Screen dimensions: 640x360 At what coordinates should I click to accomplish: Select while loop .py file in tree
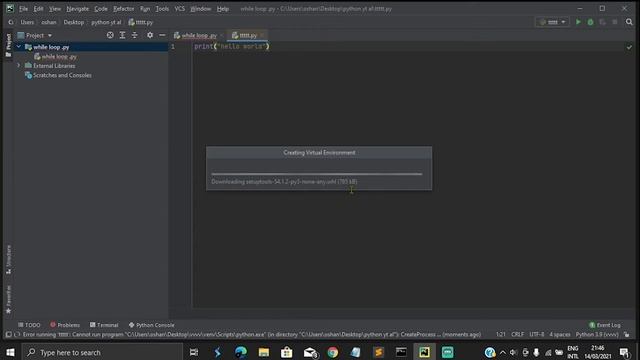55,56
